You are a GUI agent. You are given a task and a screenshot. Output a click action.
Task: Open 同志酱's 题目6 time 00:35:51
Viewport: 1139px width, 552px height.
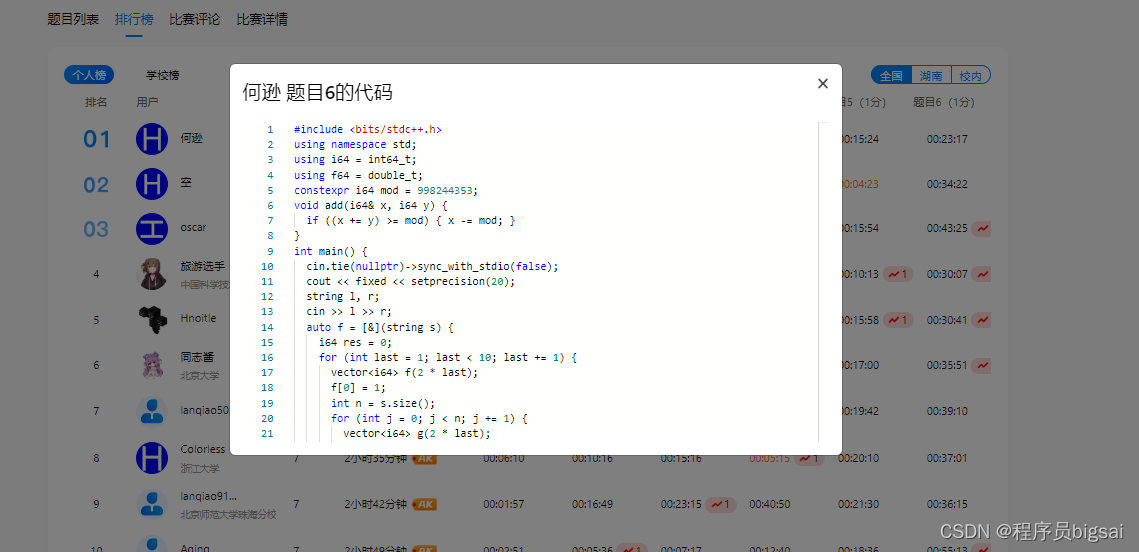click(x=947, y=365)
